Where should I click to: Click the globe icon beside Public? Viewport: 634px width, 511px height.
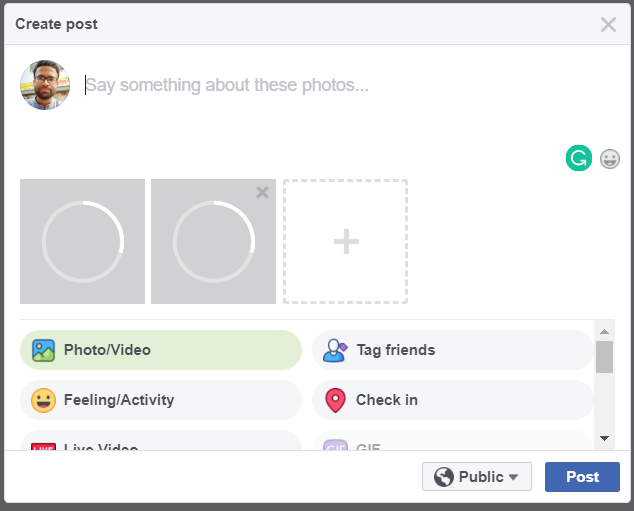[444, 477]
